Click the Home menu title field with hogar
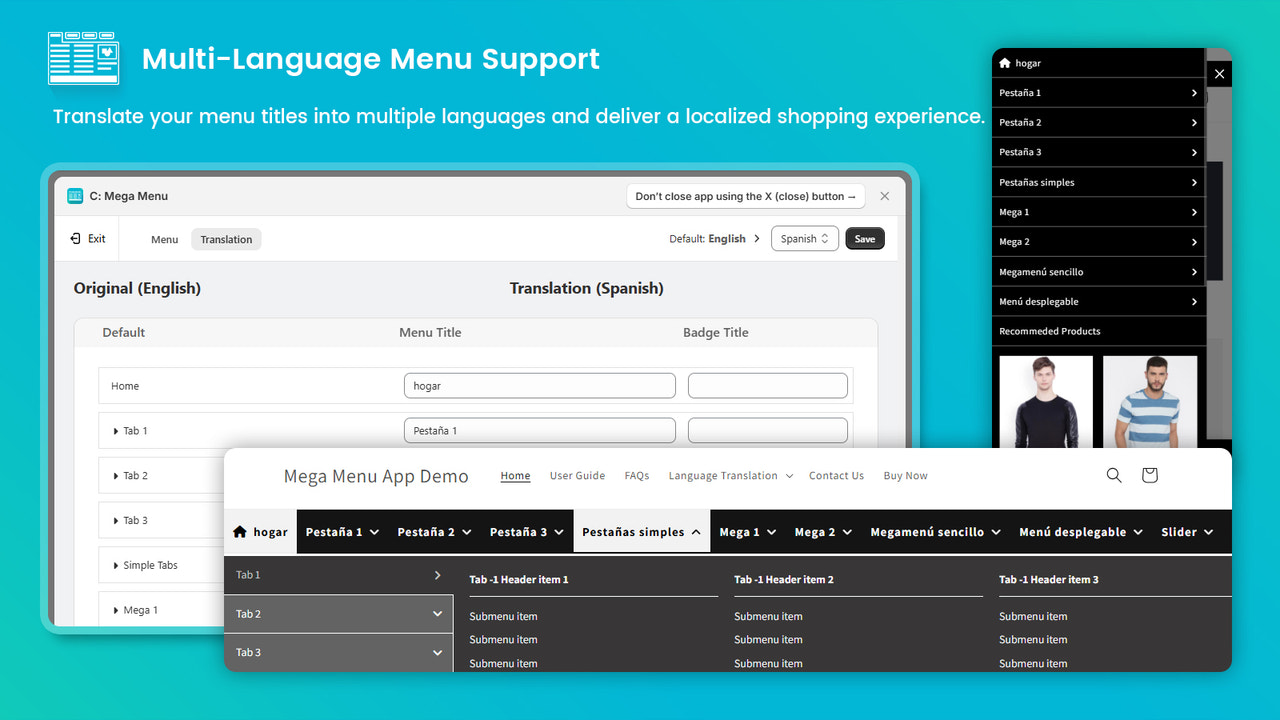The height and width of the screenshot is (720, 1280). point(540,386)
